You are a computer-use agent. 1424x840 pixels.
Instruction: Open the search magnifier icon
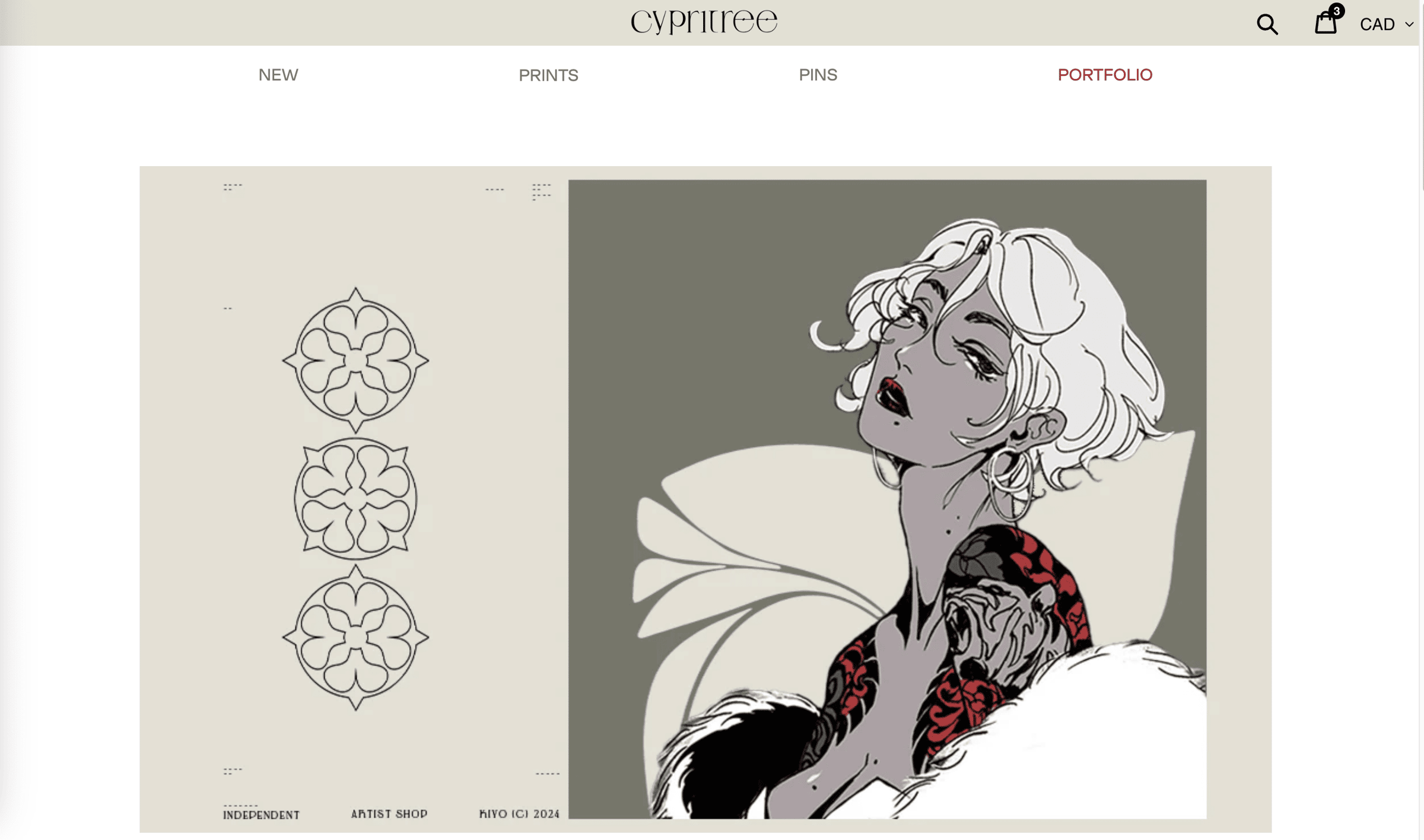coord(1267,24)
